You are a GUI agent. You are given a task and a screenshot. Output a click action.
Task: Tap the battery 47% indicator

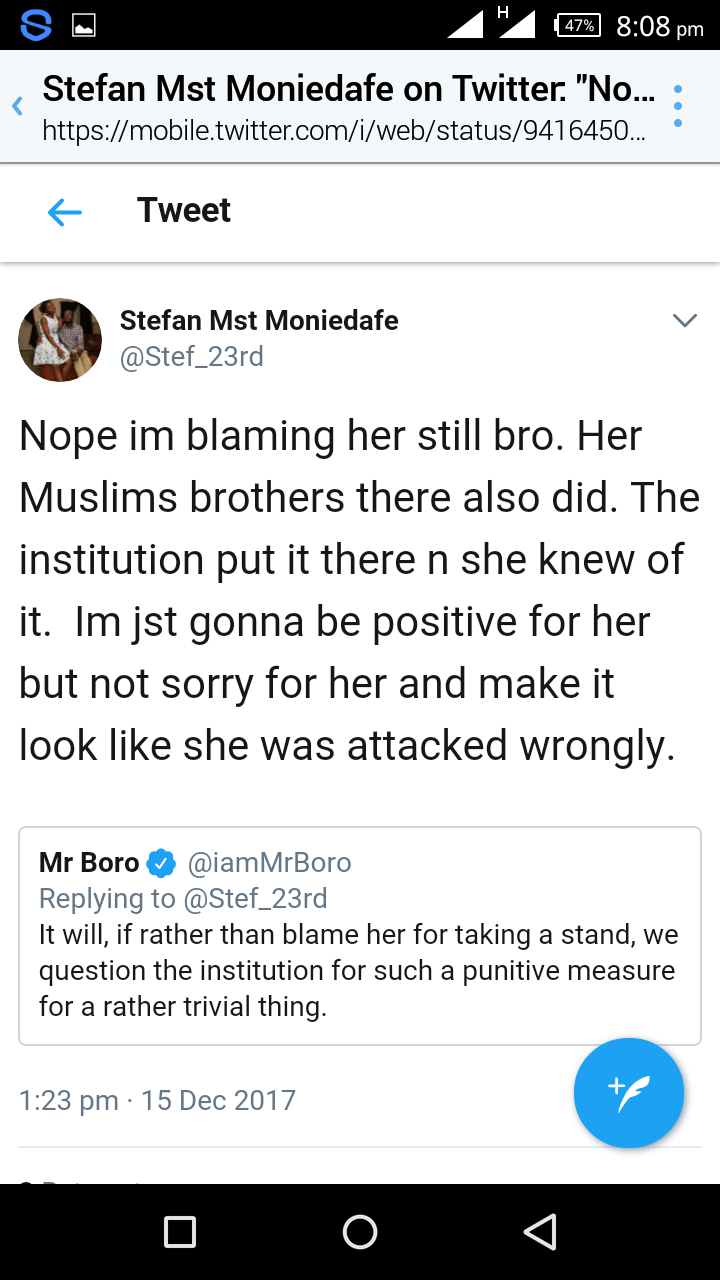click(577, 26)
